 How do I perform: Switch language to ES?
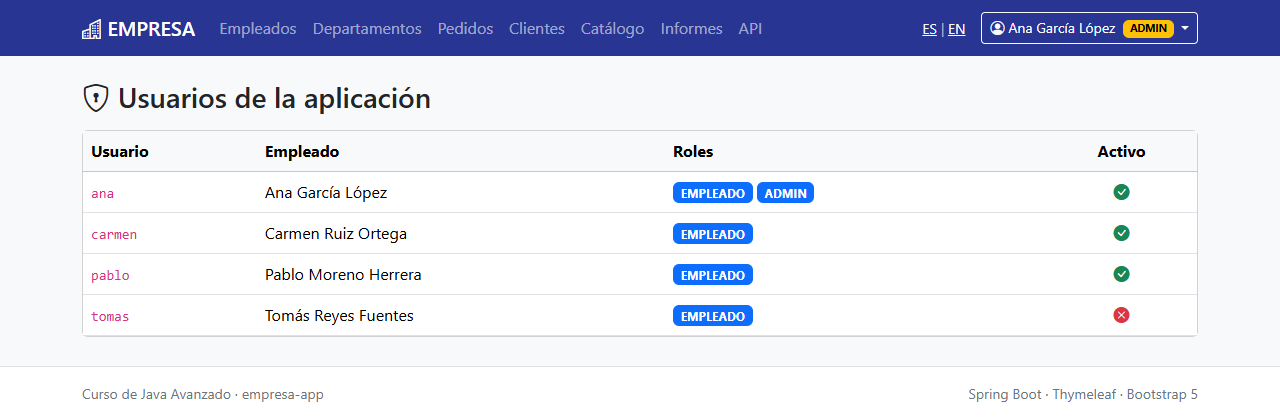point(930,29)
